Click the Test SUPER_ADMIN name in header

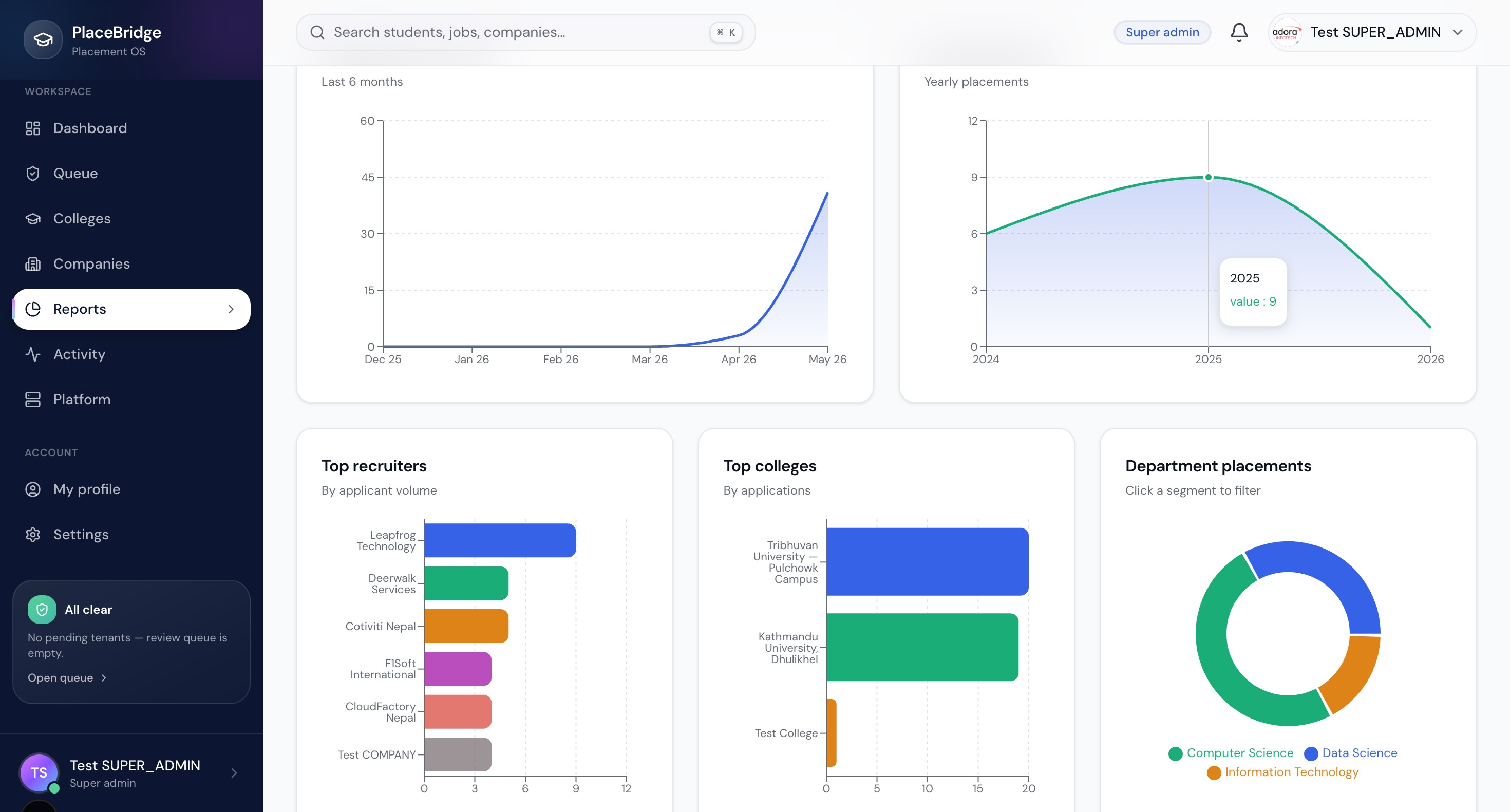[x=1375, y=32]
